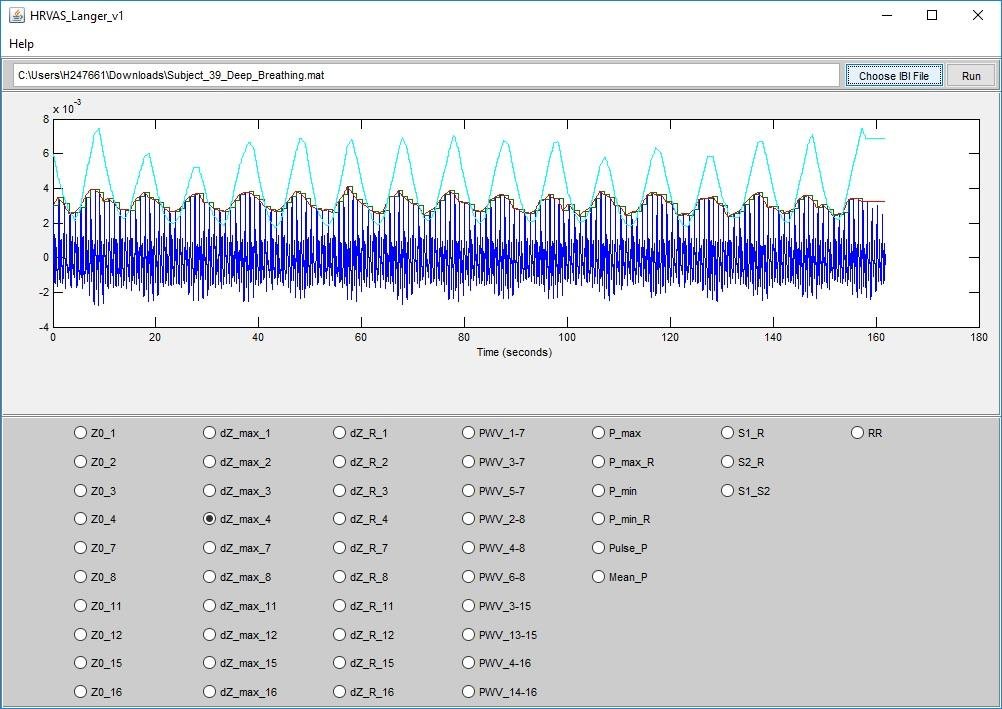Choose the Mean_P radio option
Image resolution: width=1002 pixels, height=709 pixels.
point(599,577)
